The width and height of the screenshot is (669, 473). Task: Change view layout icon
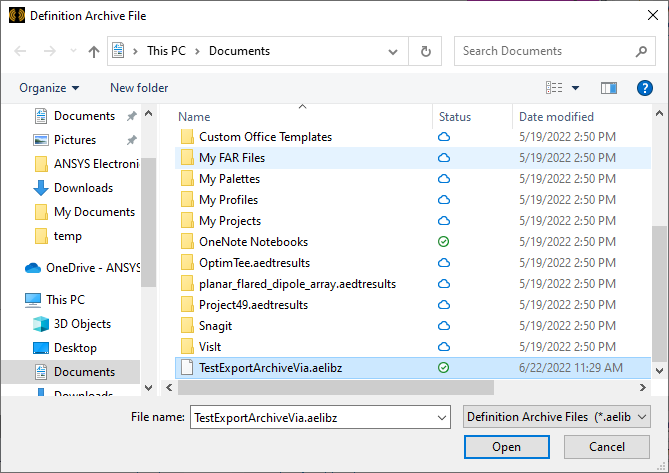pos(554,88)
